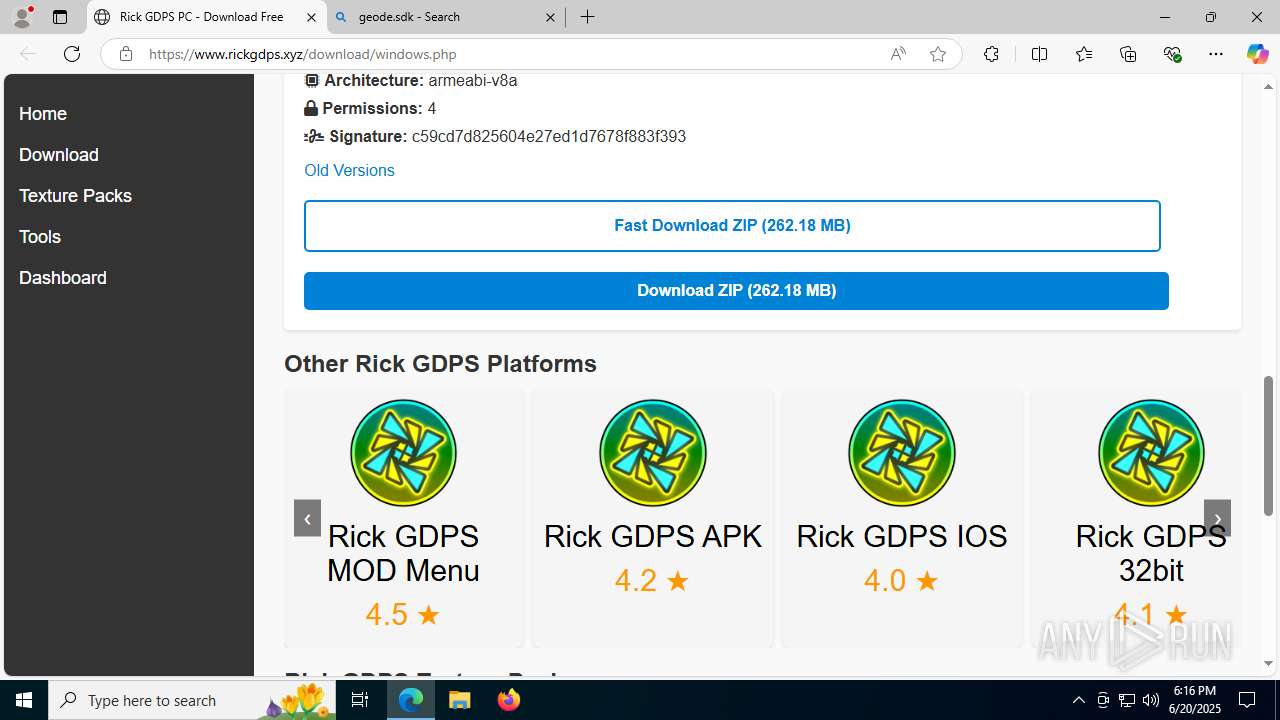Select Rick GDPS IOS title
Screen dimensions: 1280x720
click(902, 536)
